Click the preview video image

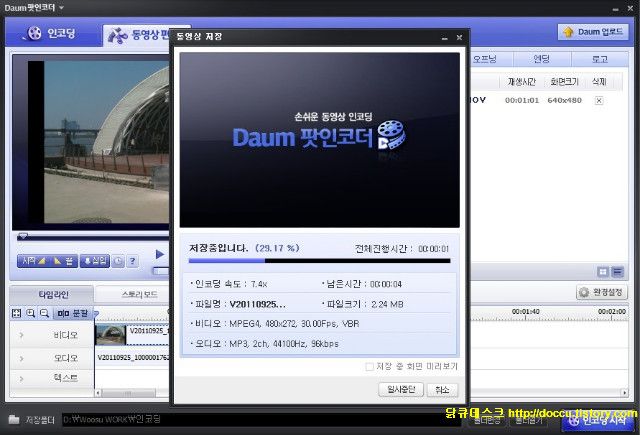tap(98, 142)
